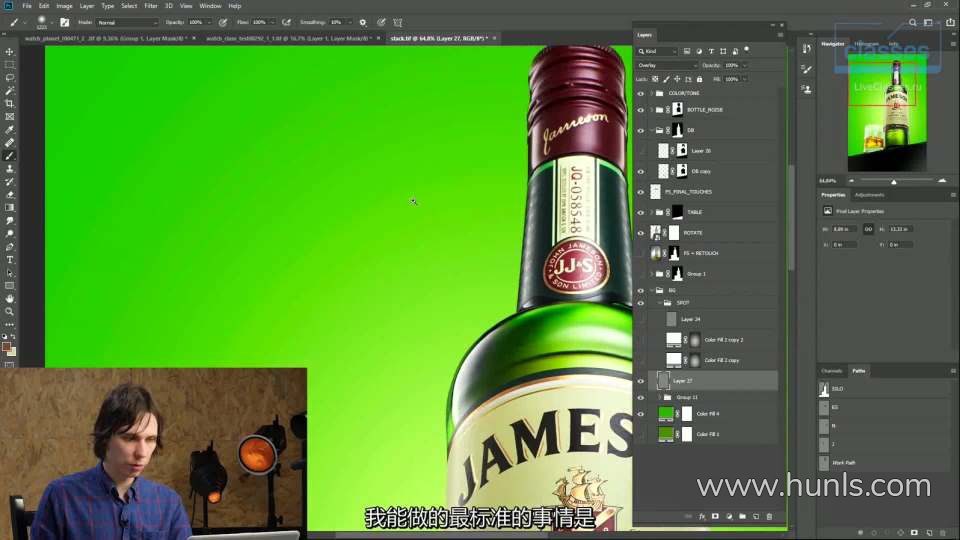
Task: Hide the Color Fill 4 layer
Action: coord(640,414)
